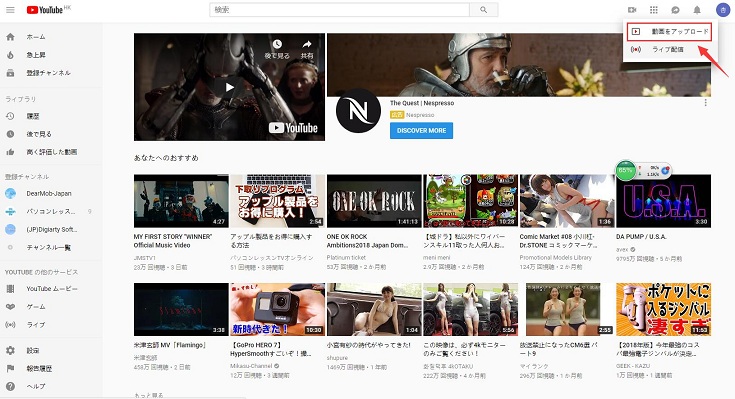Click Promotional Models Library channel name
The image size is (735, 399).
(x=555, y=257)
